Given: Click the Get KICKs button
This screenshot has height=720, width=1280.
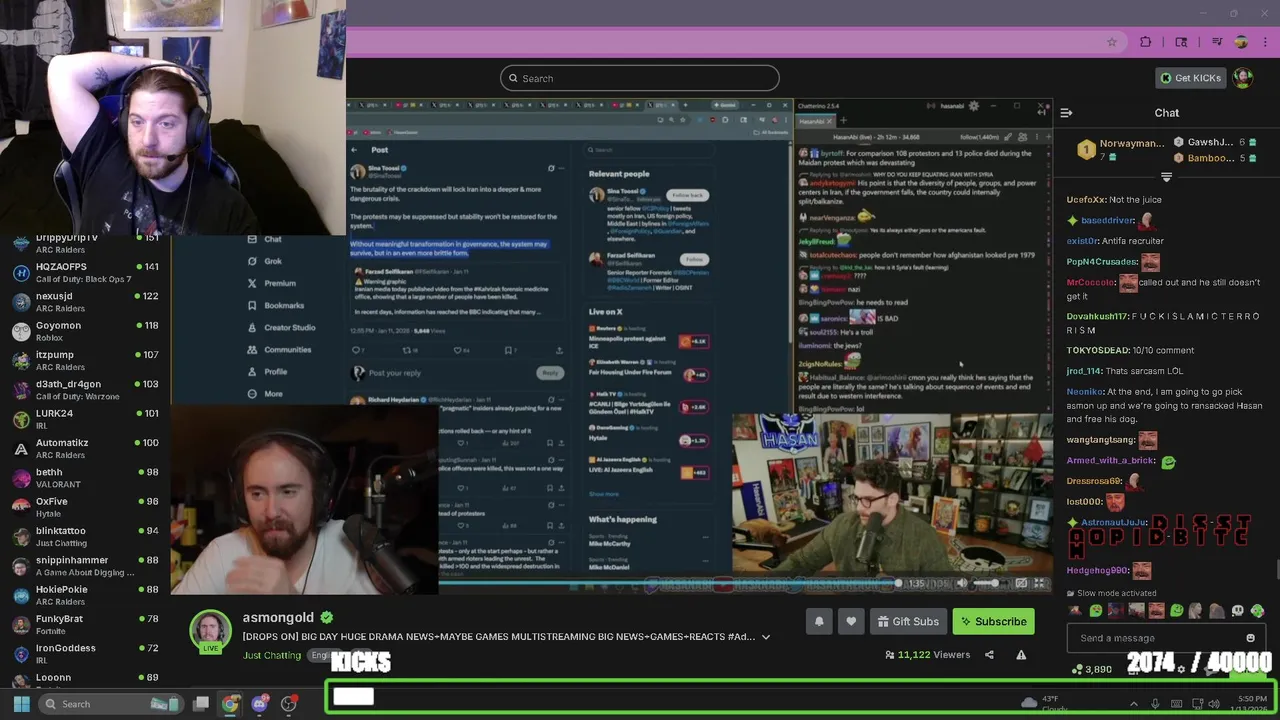Looking at the screenshot, I should (1190, 78).
